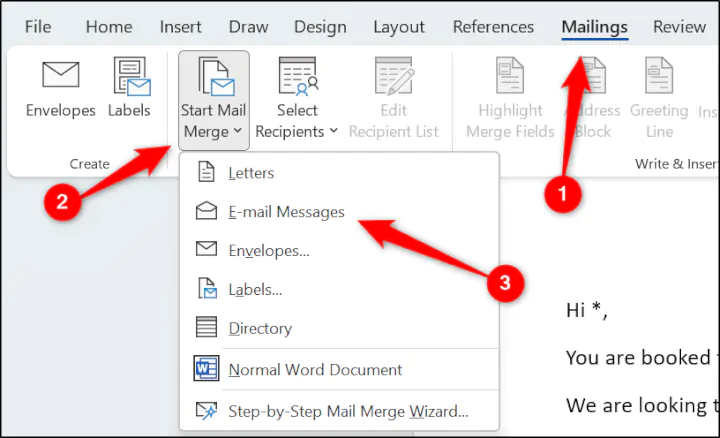This screenshot has height=438, width=720.
Task: Click the Greeting Line icon
Action: click(659, 75)
